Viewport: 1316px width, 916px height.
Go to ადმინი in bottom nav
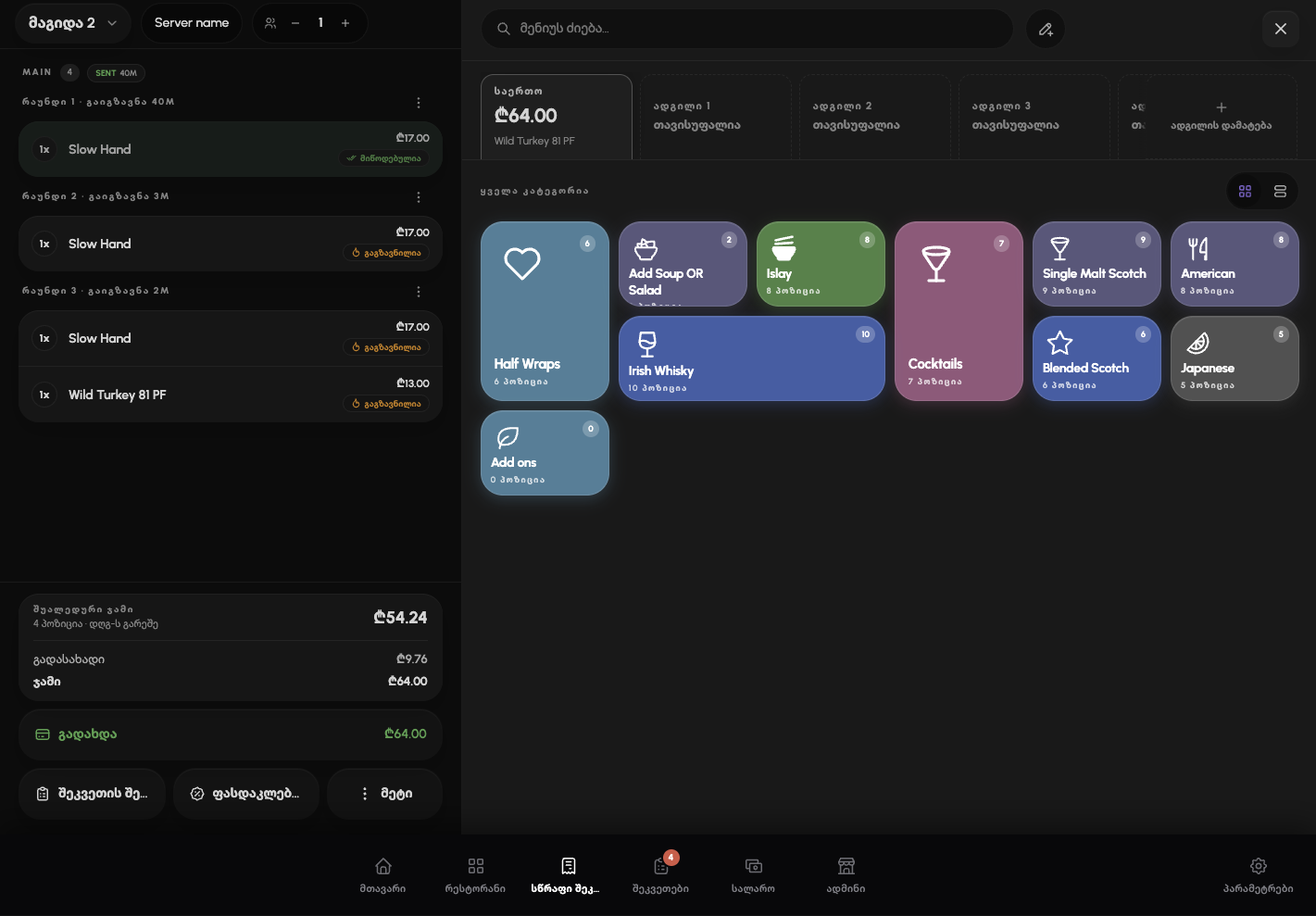click(846, 875)
